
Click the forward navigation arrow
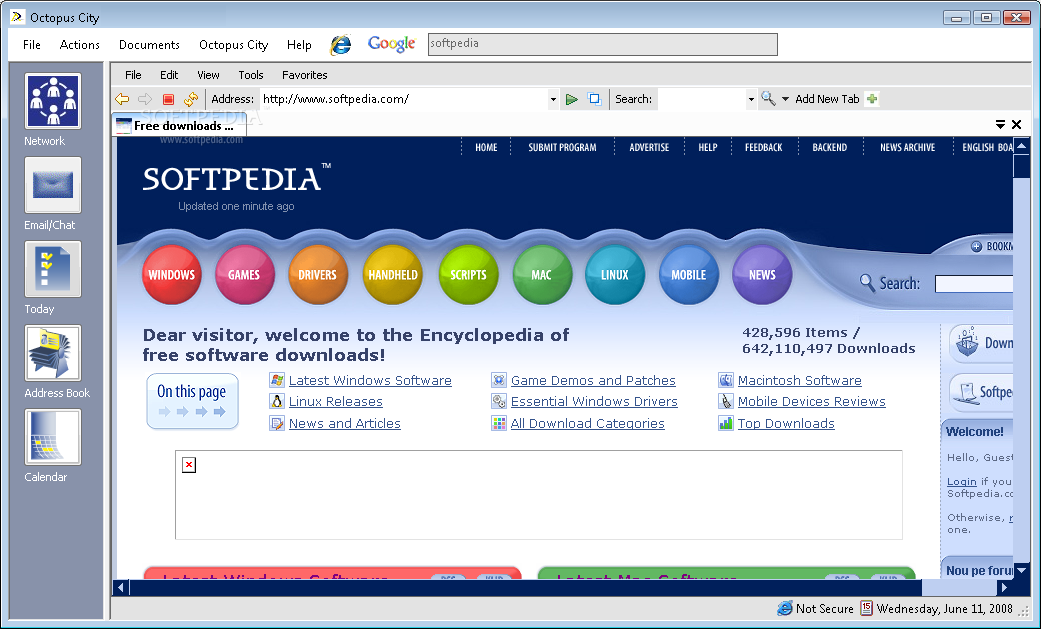(145, 99)
